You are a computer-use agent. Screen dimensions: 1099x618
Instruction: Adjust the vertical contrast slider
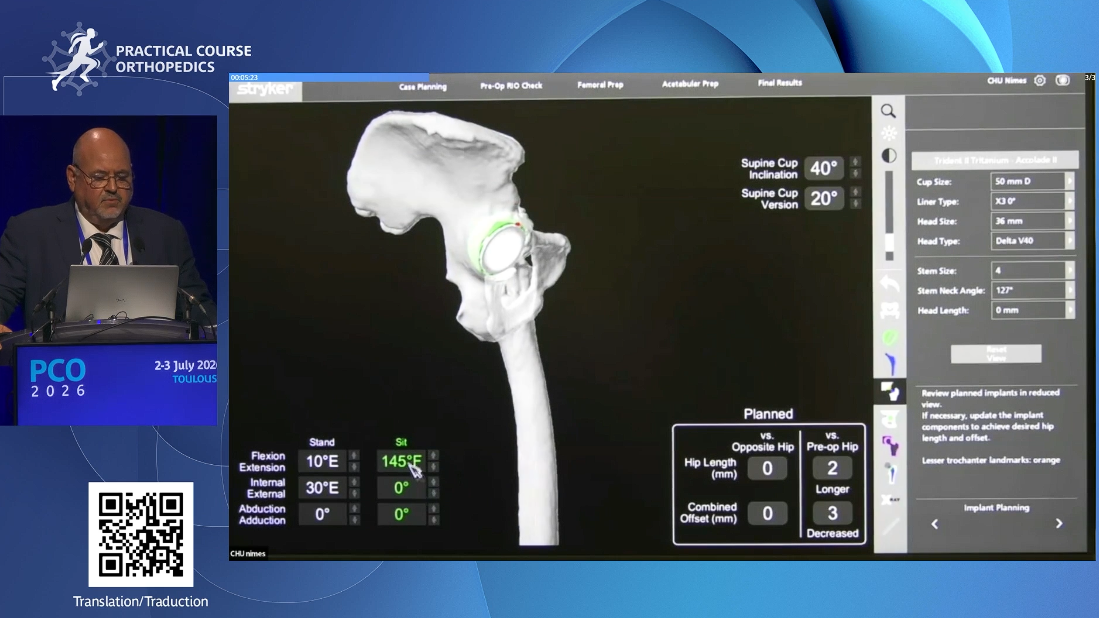(889, 216)
